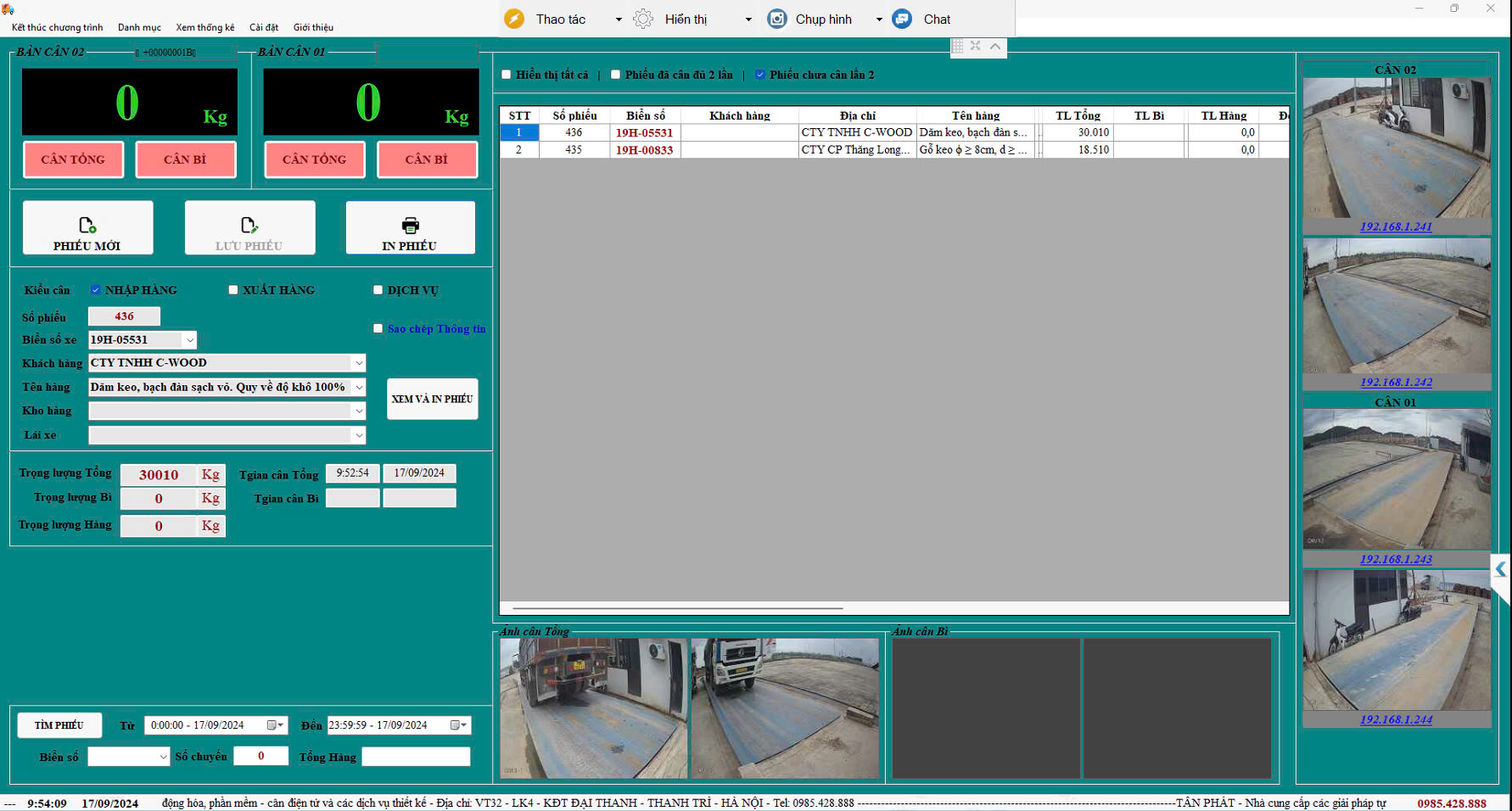The width and height of the screenshot is (1512, 811).
Task: Click the Chụp hình camera icon
Action: point(776,19)
